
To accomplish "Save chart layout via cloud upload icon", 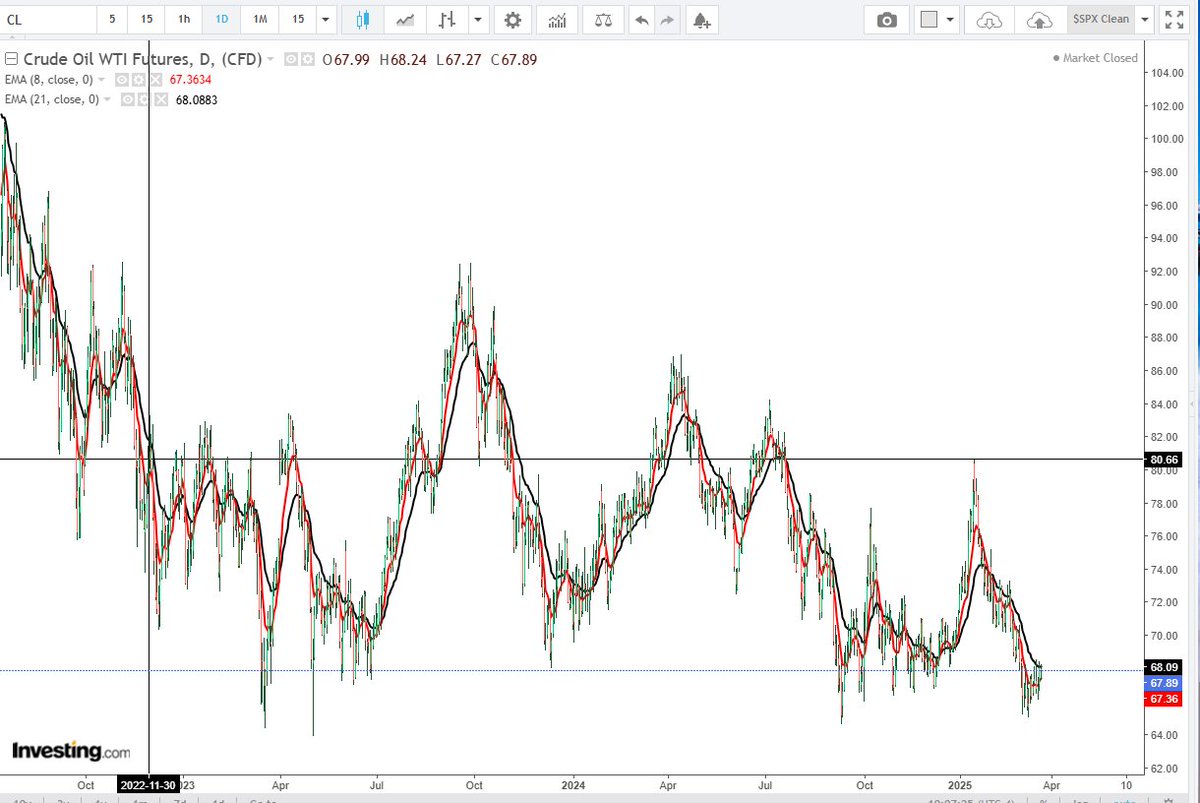I will (1040, 19).
